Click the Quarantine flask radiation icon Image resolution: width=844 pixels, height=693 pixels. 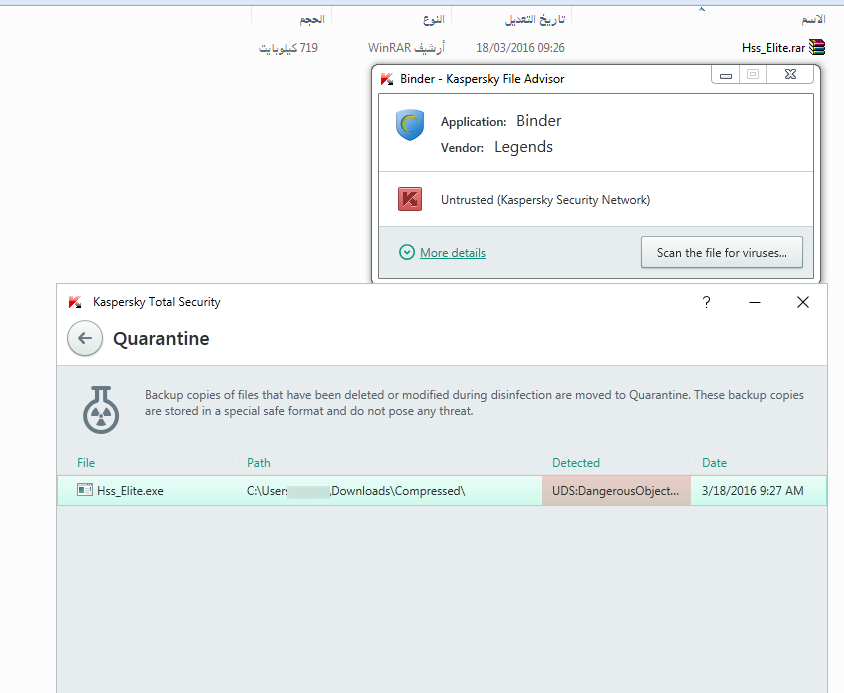[101, 409]
